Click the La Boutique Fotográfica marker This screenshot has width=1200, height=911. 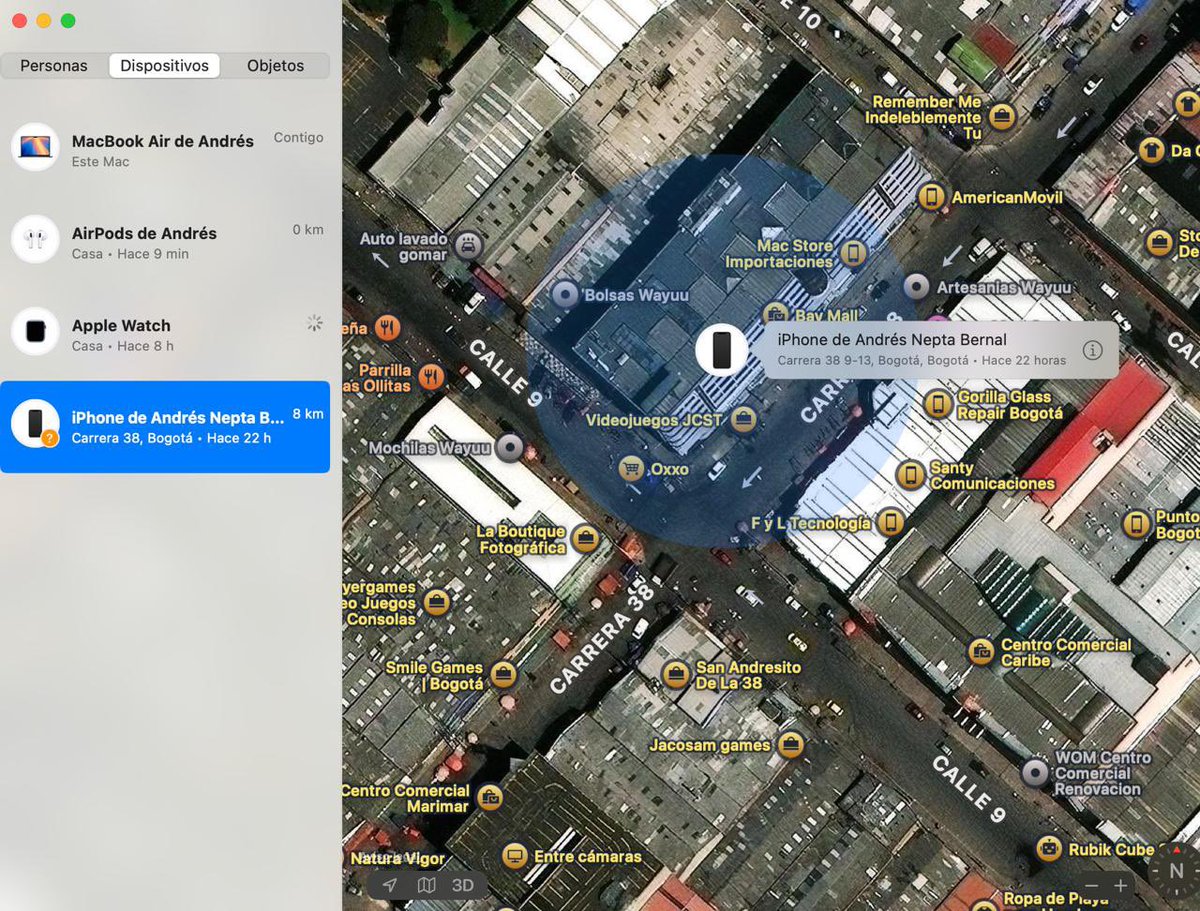(586, 540)
